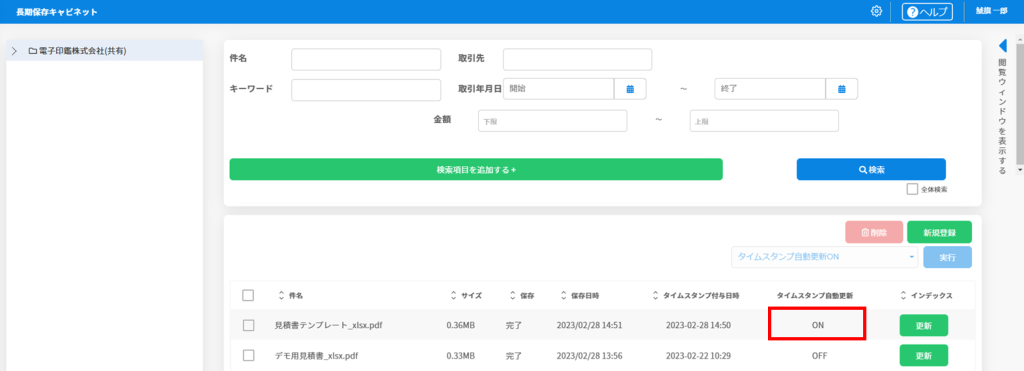Select the 電子印鑑株式会社(共有) folder
The height and width of the screenshot is (371, 1024).
tap(77, 50)
